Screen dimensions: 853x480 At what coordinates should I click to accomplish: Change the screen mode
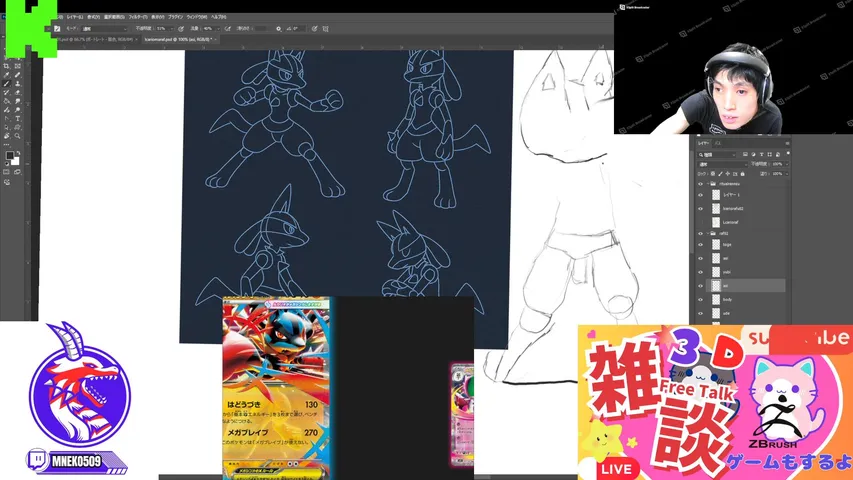[17, 172]
